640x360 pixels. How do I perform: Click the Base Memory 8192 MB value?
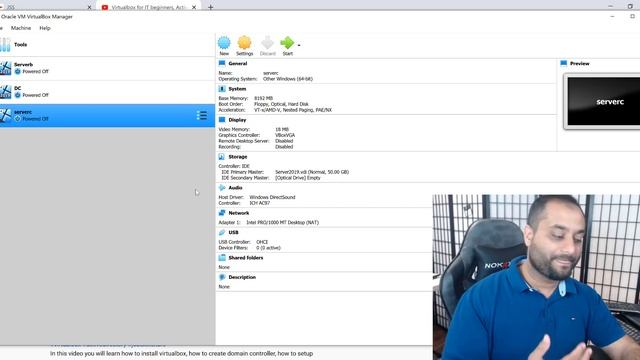pos(263,98)
